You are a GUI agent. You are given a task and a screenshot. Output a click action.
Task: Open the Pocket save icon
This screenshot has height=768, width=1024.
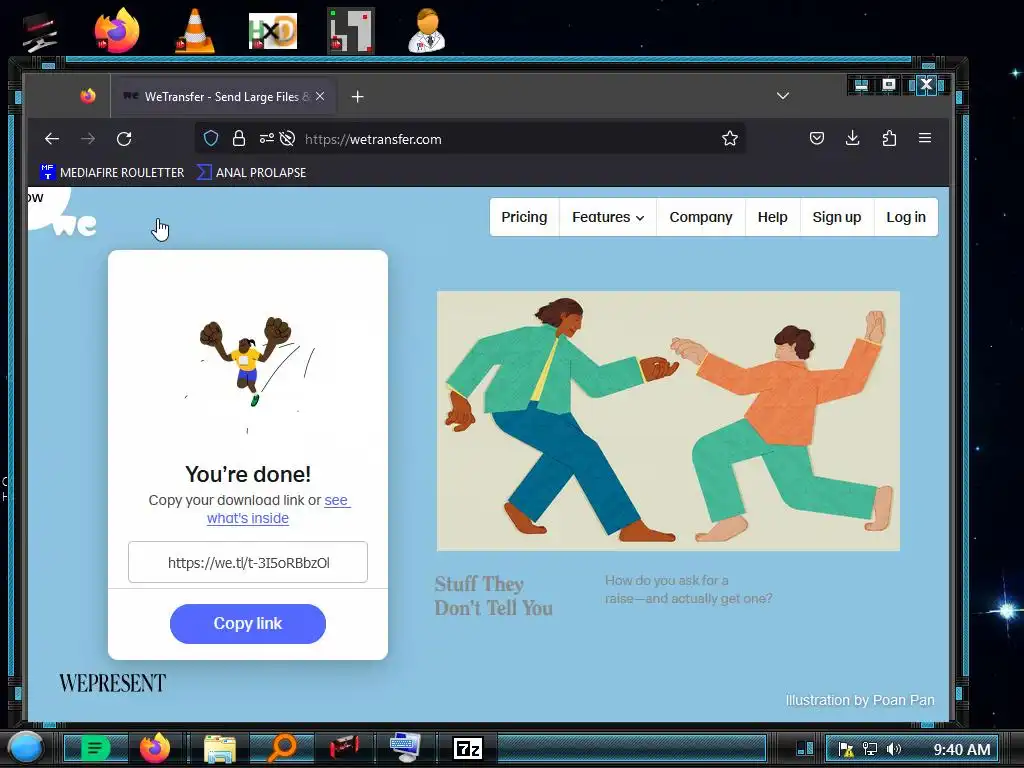point(816,138)
